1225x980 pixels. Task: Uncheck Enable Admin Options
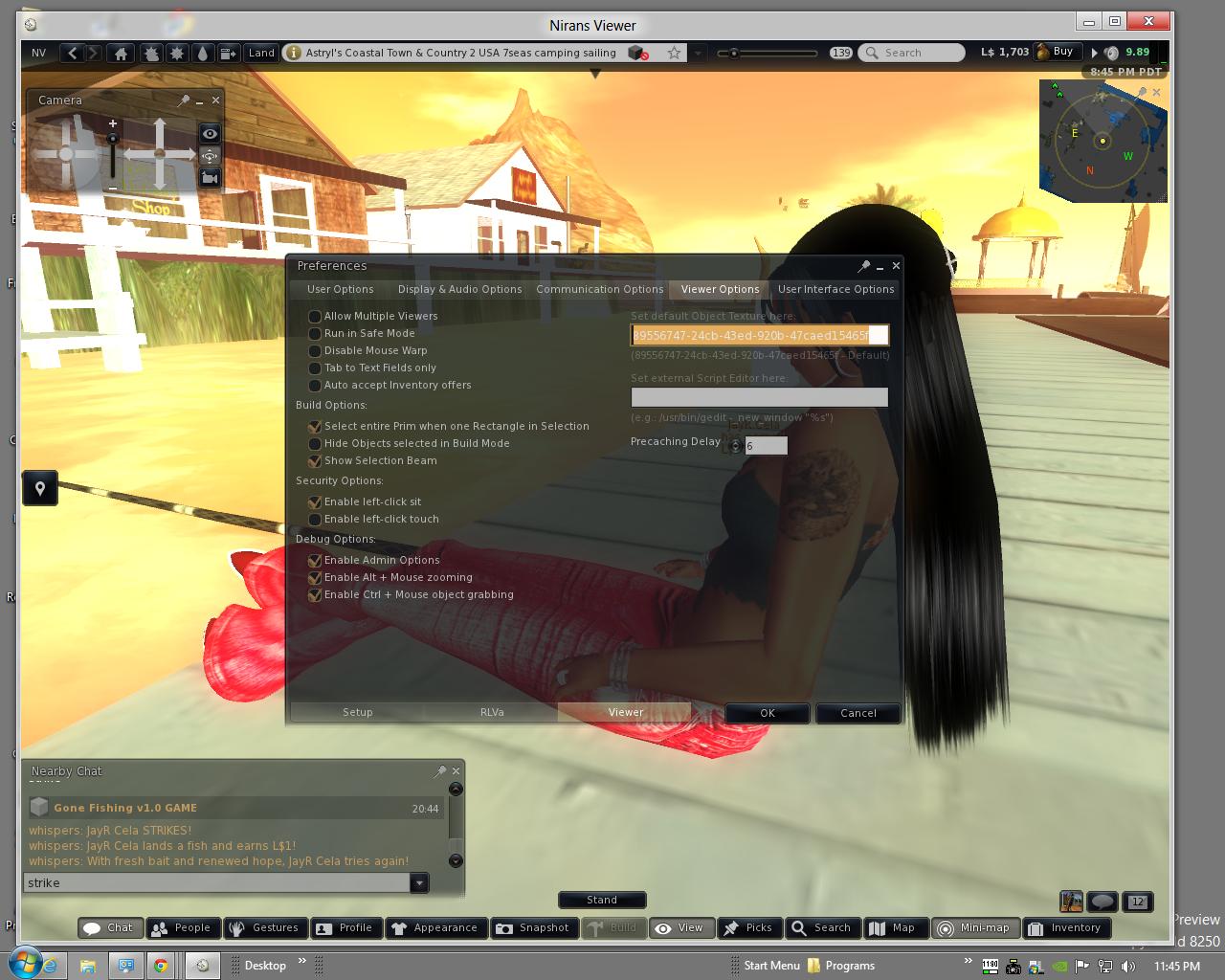(315, 561)
